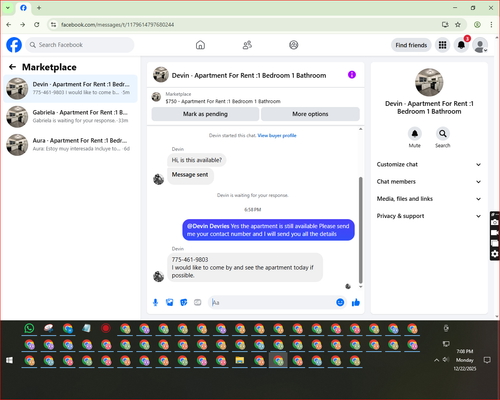The width and height of the screenshot is (500, 400).
Task: Open the Facebook logo home link
Action: point(14,45)
